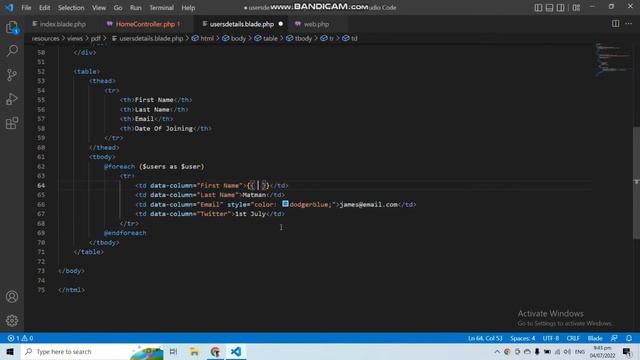Open the Run menu
This screenshot has height=360, width=640.
coord(136,8)
